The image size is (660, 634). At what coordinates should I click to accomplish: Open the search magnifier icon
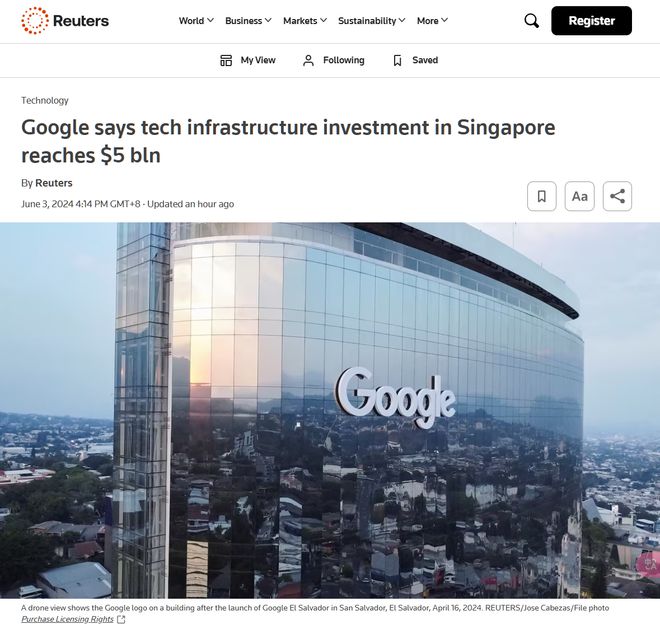[532, 21]
